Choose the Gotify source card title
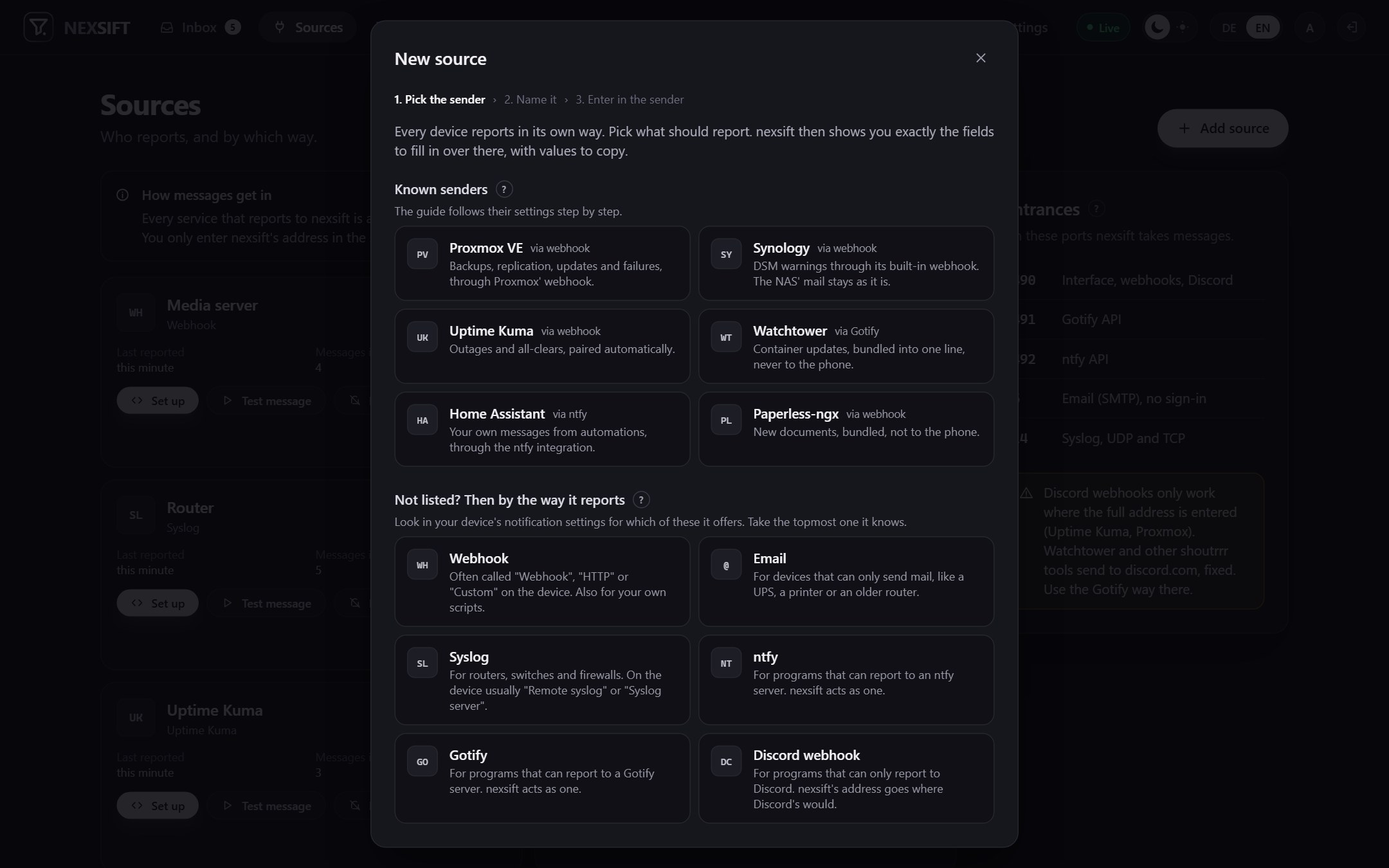The image size is (1389, 868). 468,755
